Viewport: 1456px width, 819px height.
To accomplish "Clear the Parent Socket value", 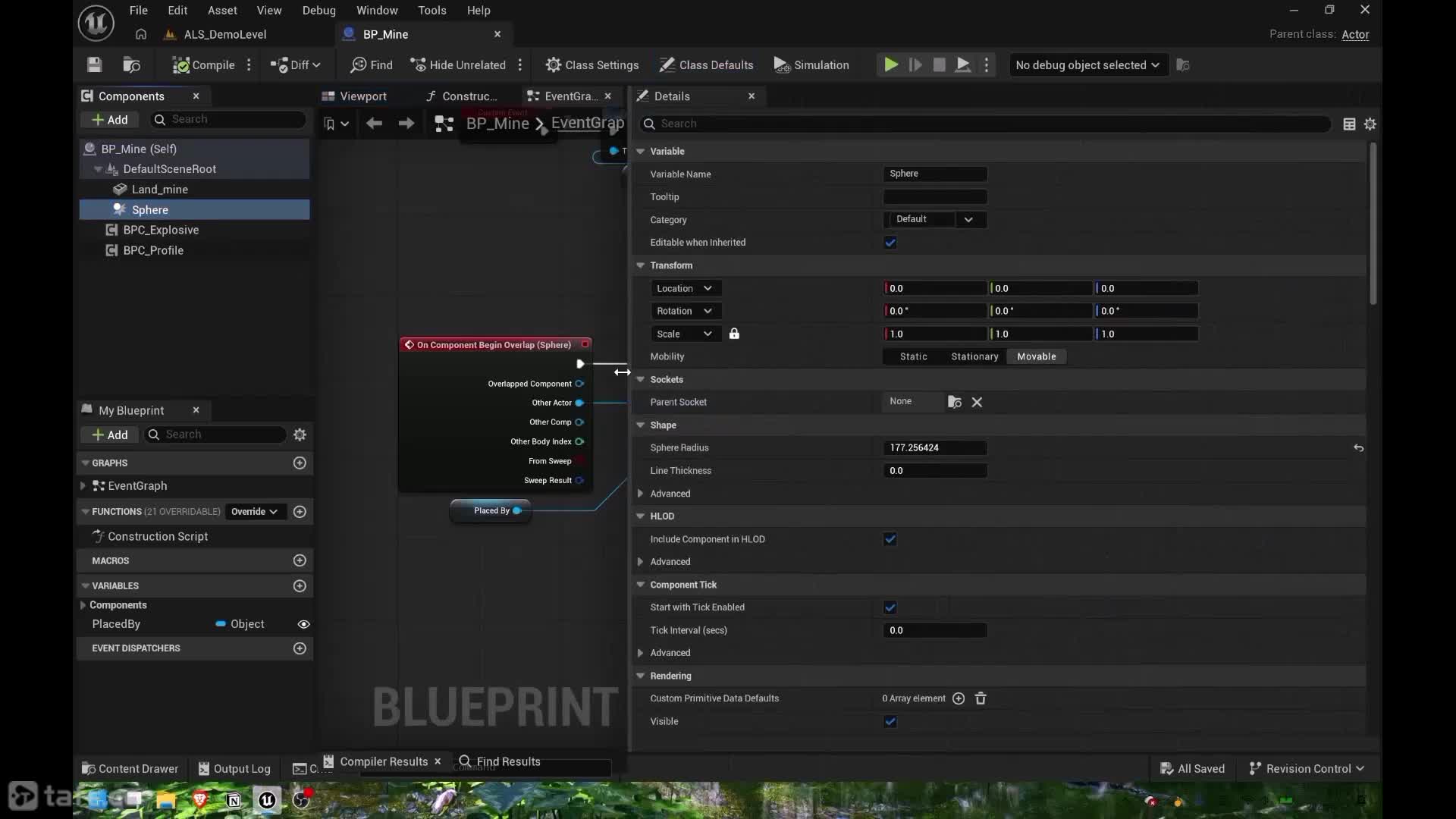I will (x=977, y=402).
